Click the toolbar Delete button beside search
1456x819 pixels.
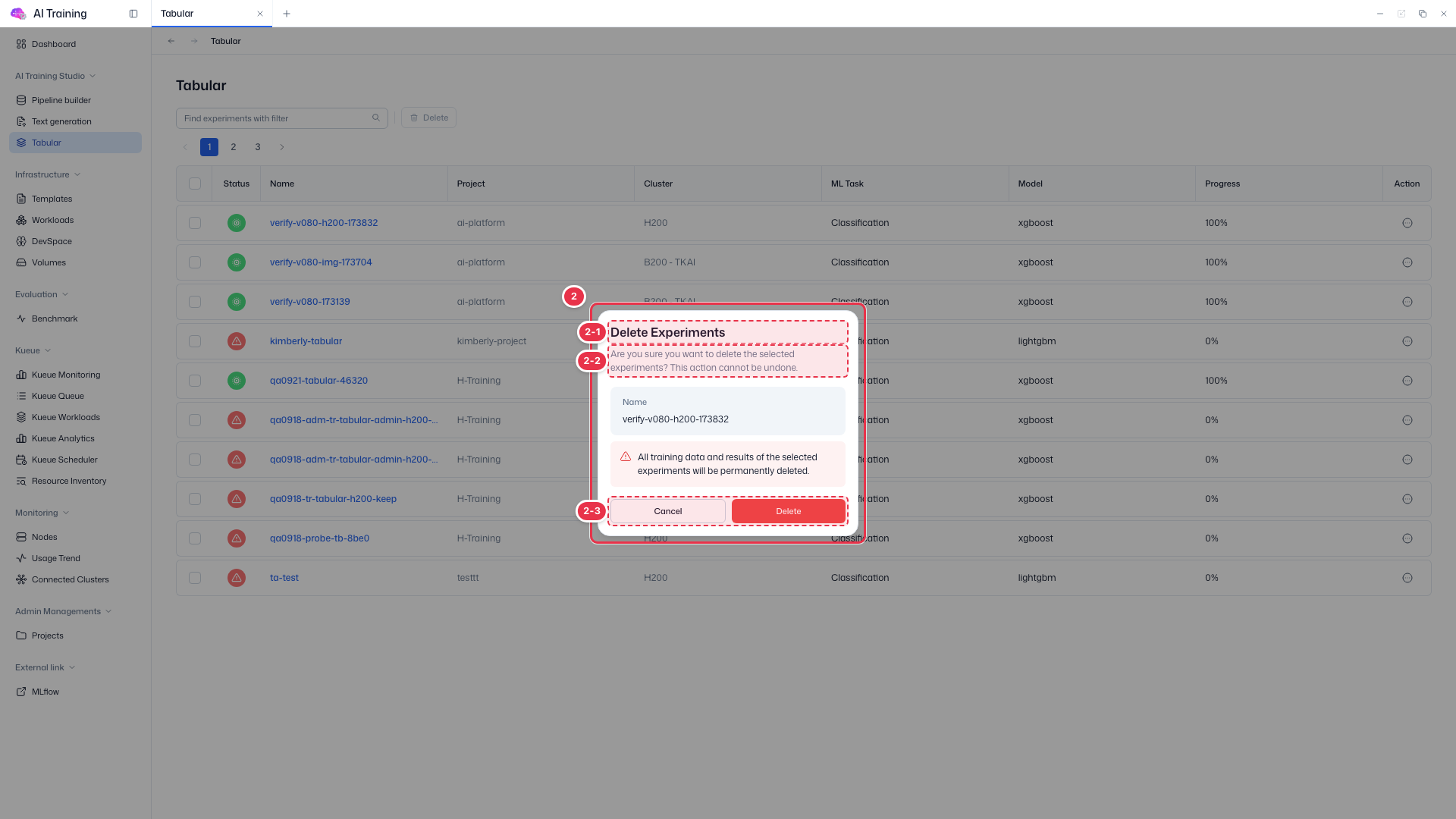[428, 118]
